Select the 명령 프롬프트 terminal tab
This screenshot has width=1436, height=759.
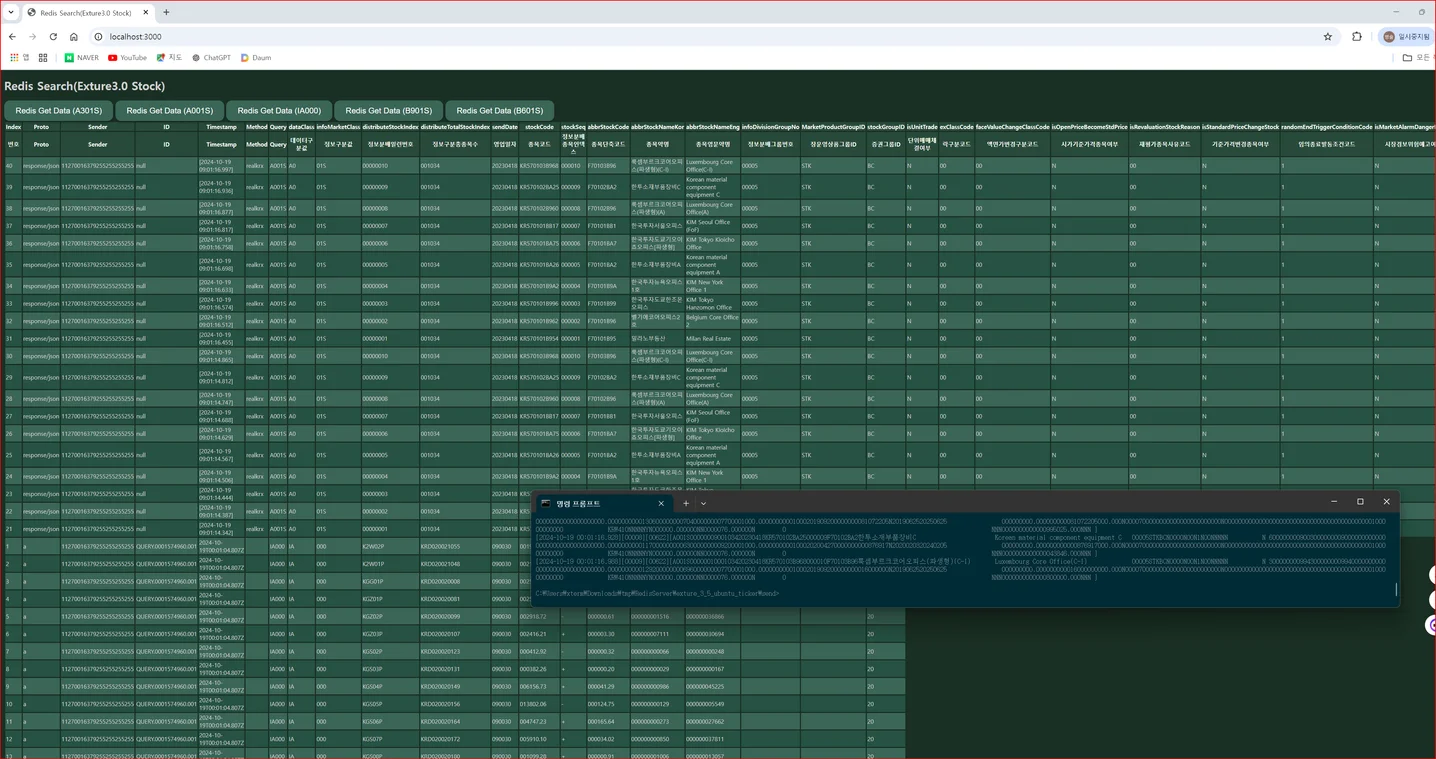point(603,503)
